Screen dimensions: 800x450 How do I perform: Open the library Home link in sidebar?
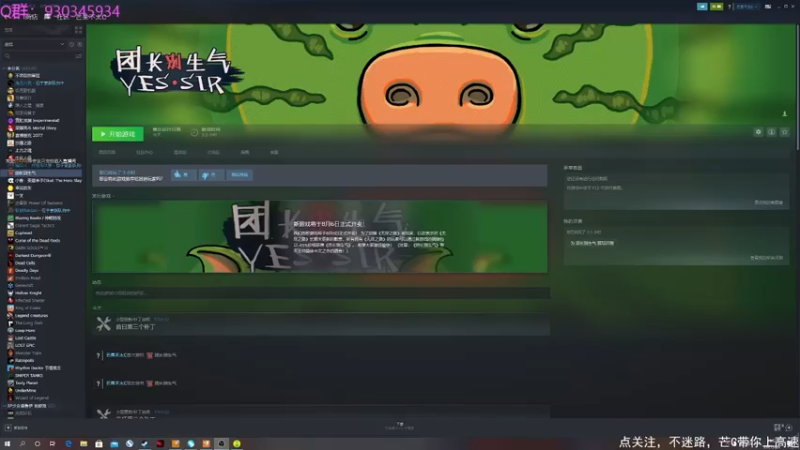(9, 30)
